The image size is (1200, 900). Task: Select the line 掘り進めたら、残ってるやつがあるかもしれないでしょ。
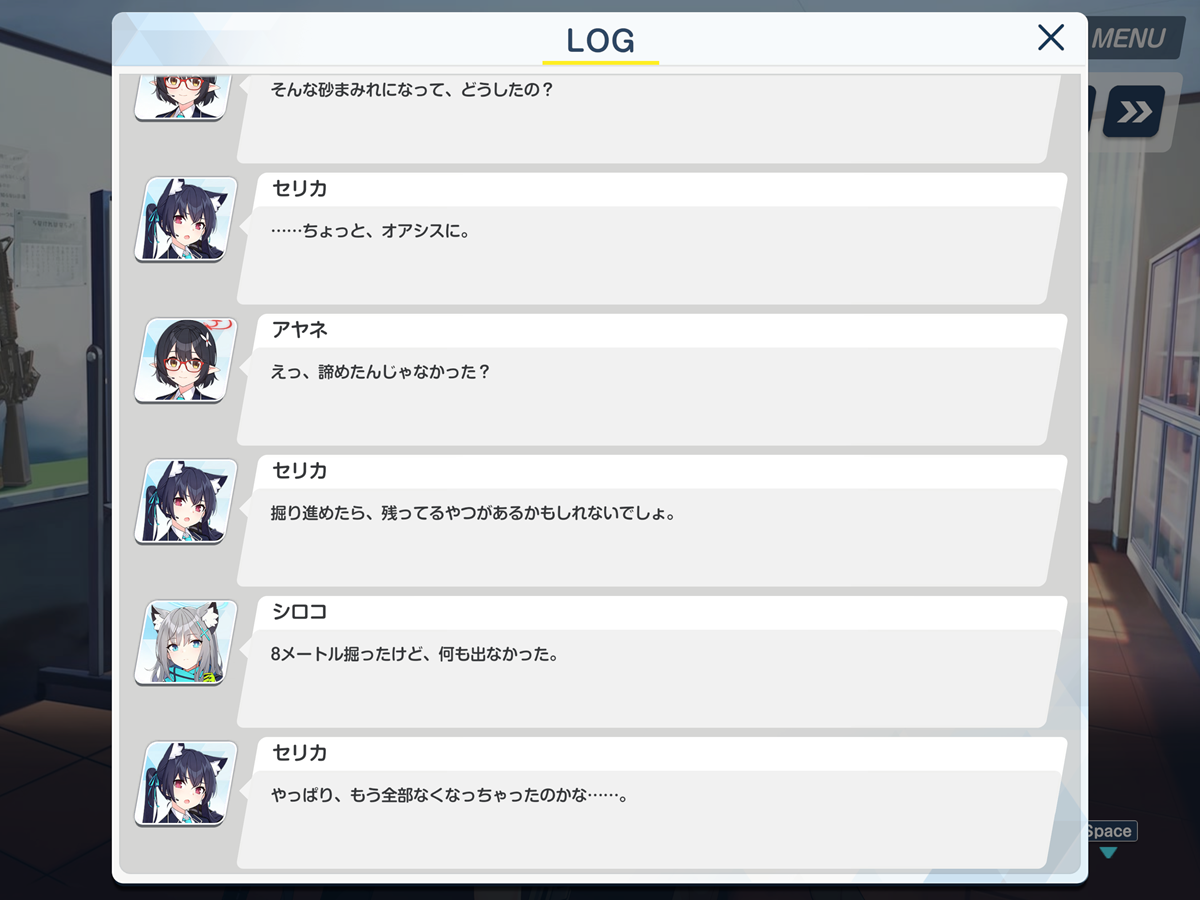[x=474, y=514]
